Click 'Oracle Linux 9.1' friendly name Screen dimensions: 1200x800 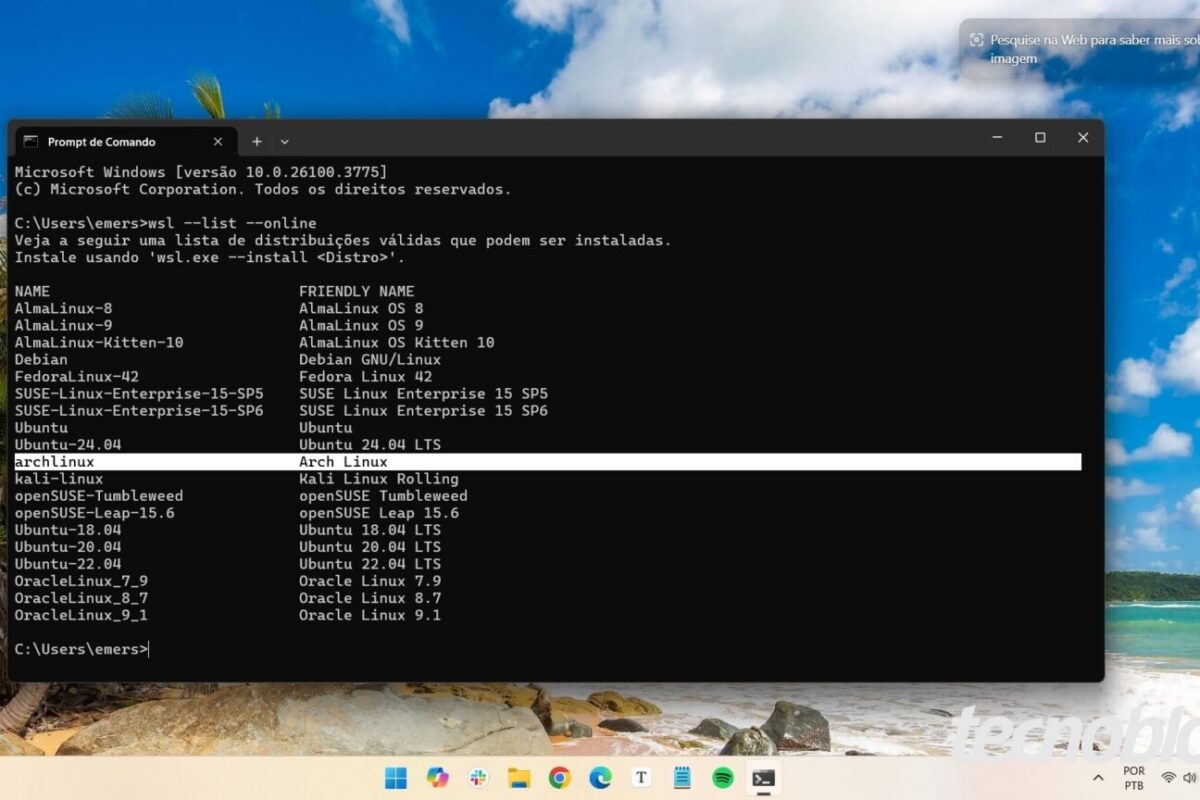(370, 615)
